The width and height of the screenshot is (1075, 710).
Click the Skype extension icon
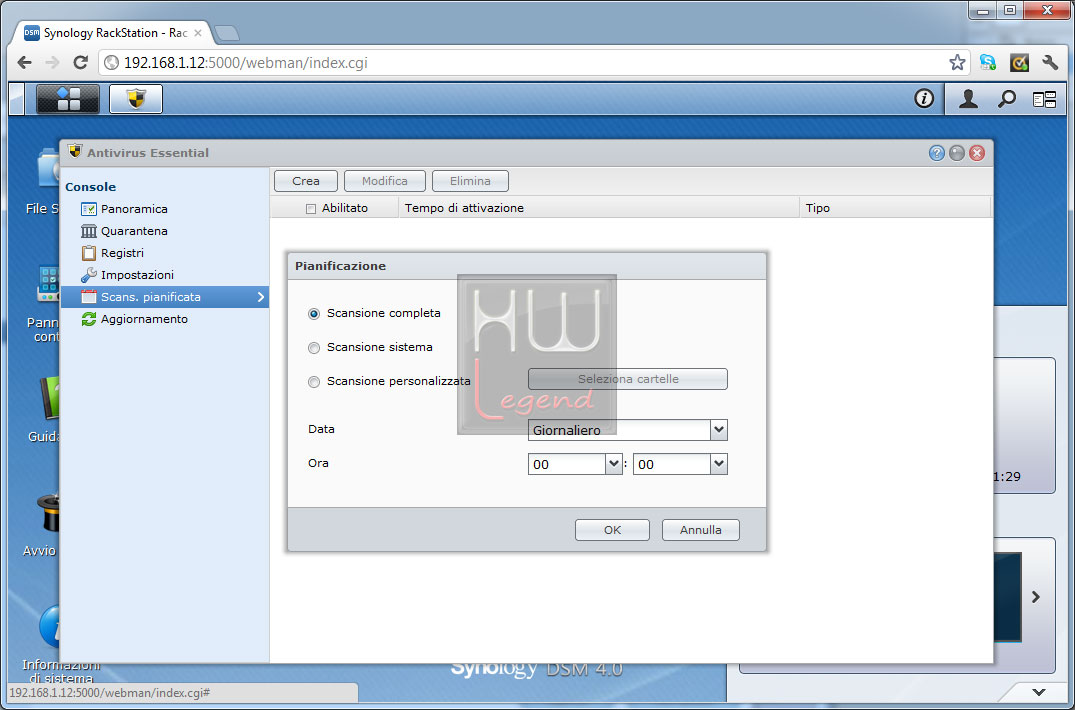tap(988, 63)
